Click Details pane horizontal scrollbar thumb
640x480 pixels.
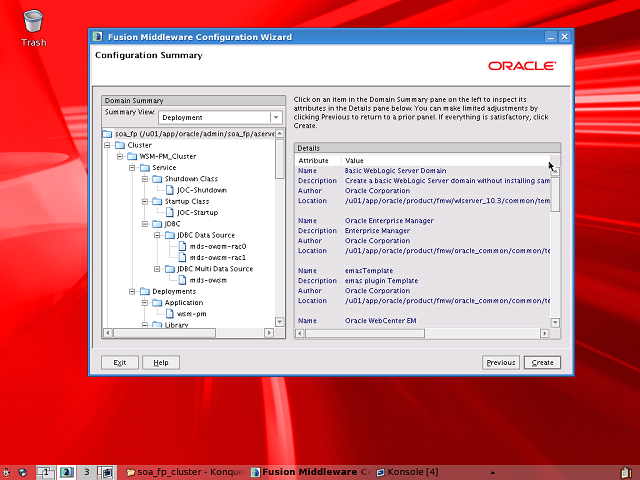[x=365, y=333]
